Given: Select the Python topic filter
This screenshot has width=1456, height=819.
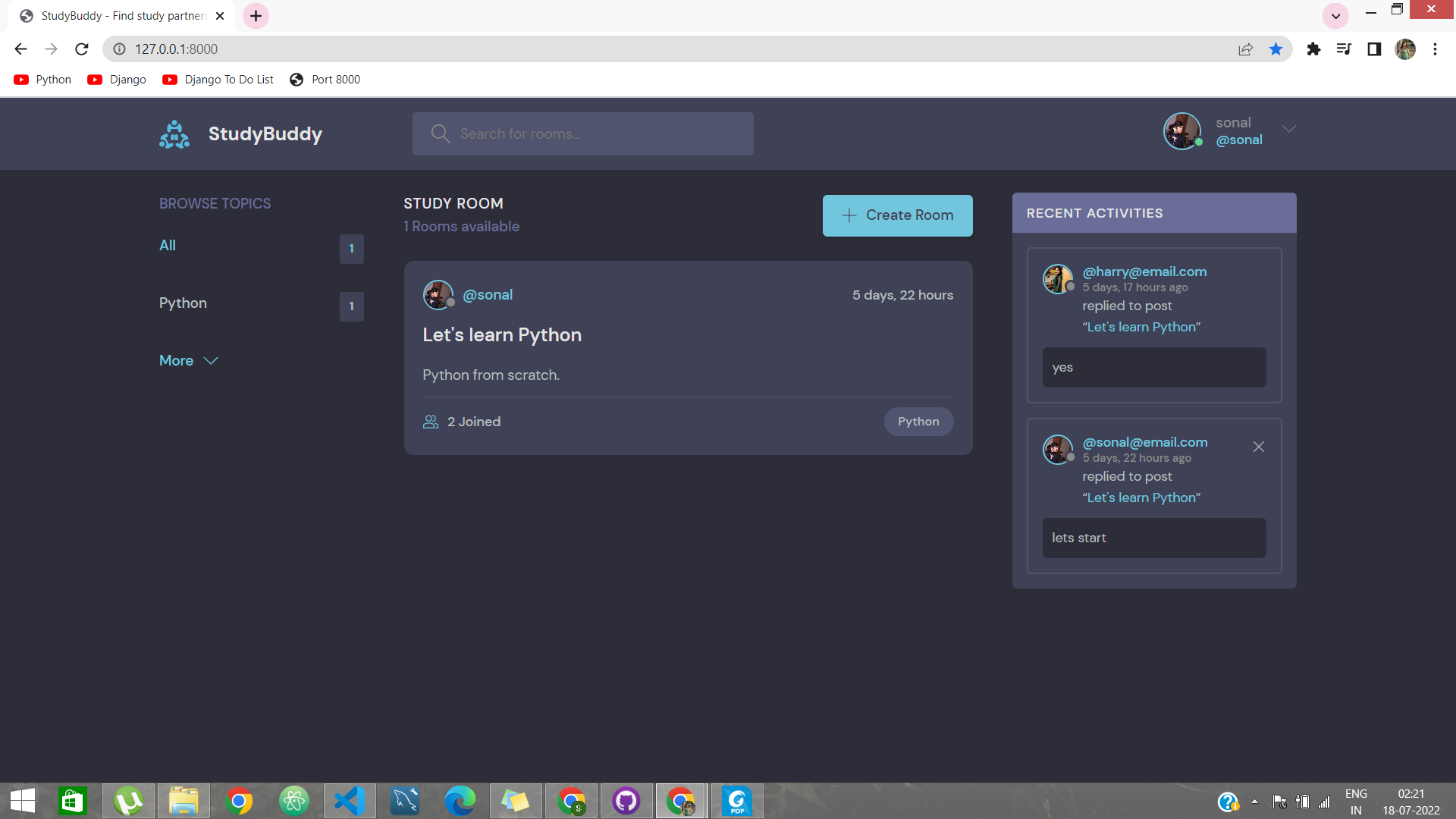Looking at the screenshot, I should [x=183, y=303].
